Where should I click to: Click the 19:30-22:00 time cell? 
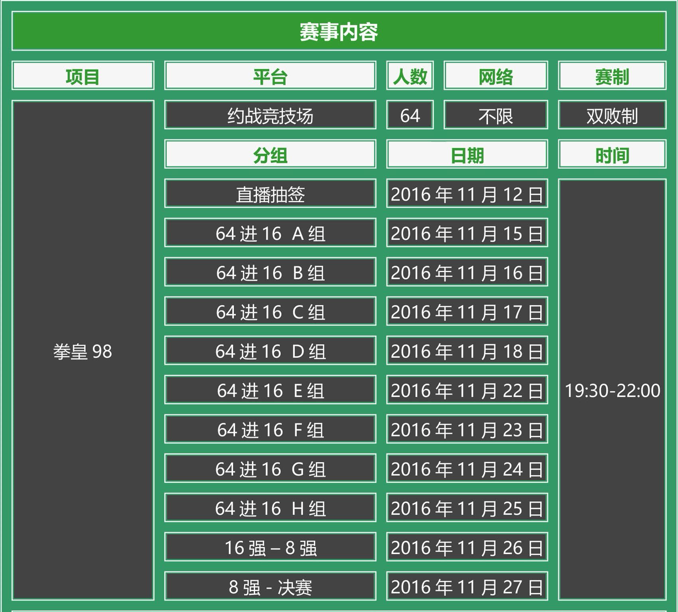pyautogui.click(x=612, y=390)
